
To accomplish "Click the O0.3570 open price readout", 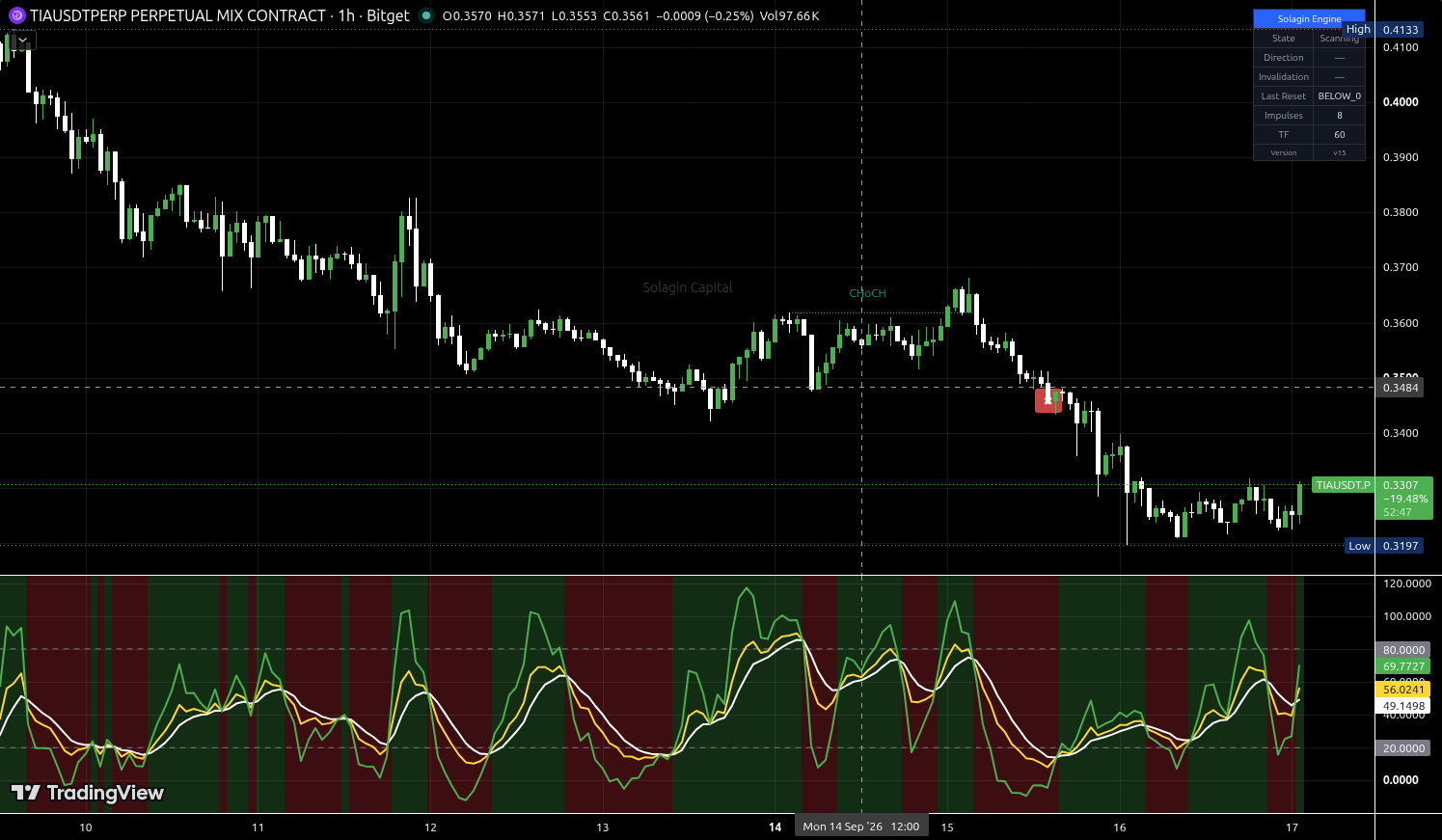I will click(467, 16).
